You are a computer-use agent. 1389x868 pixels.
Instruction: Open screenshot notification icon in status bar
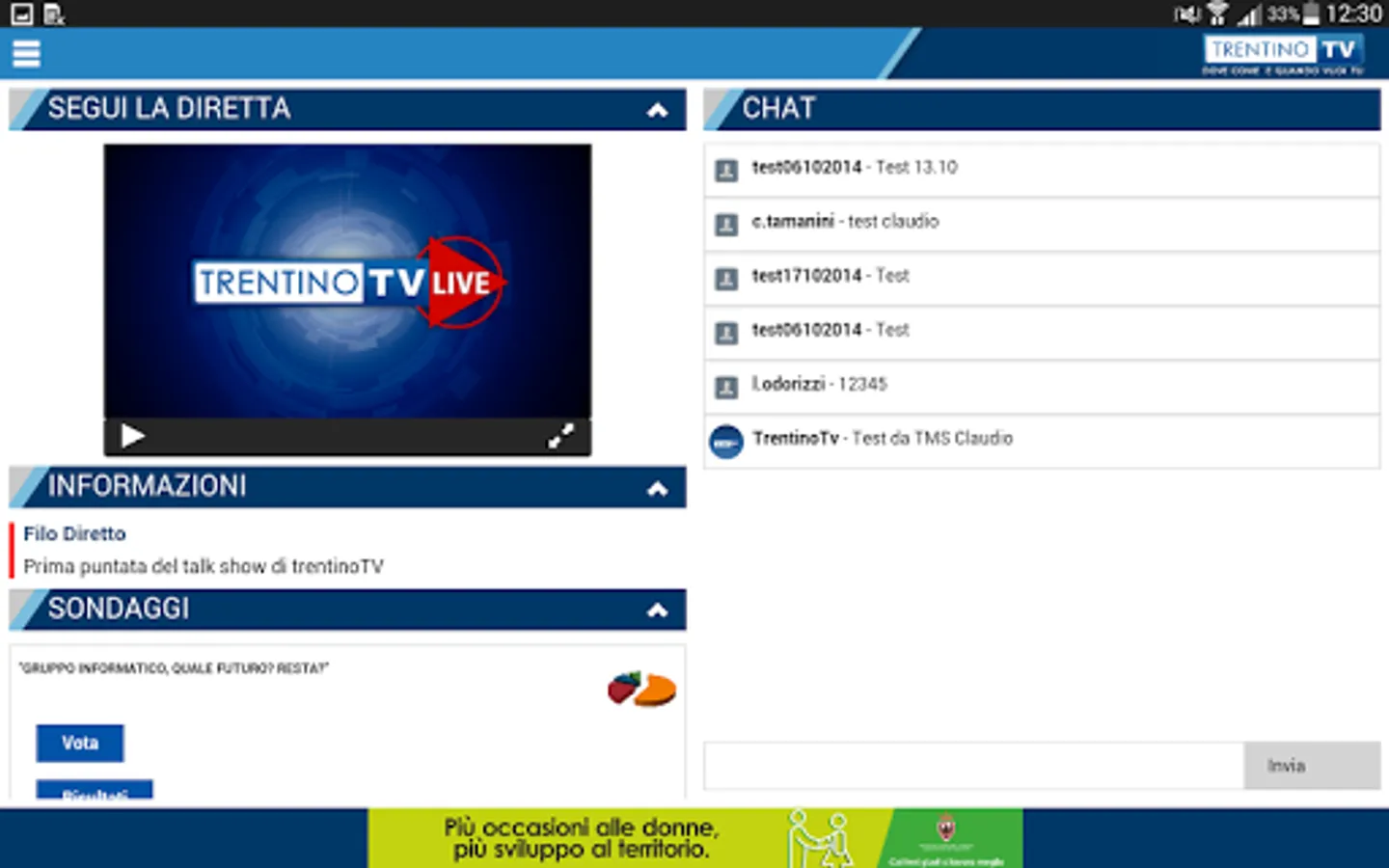(x=21, y=14)
